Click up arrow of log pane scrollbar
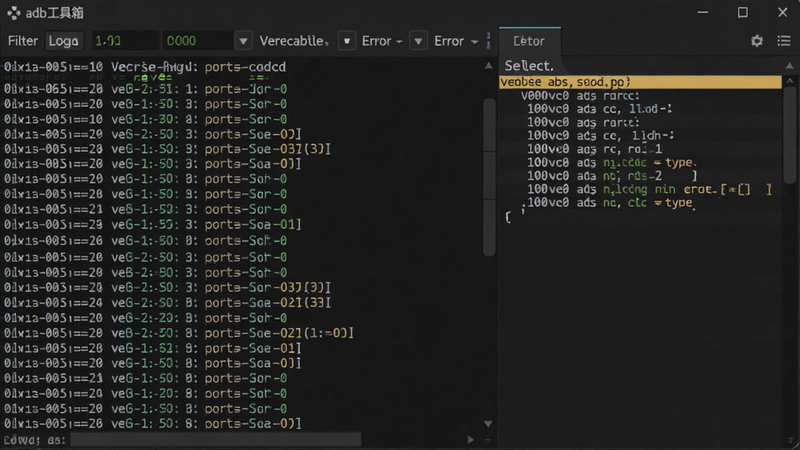 [x=488, y=65]
